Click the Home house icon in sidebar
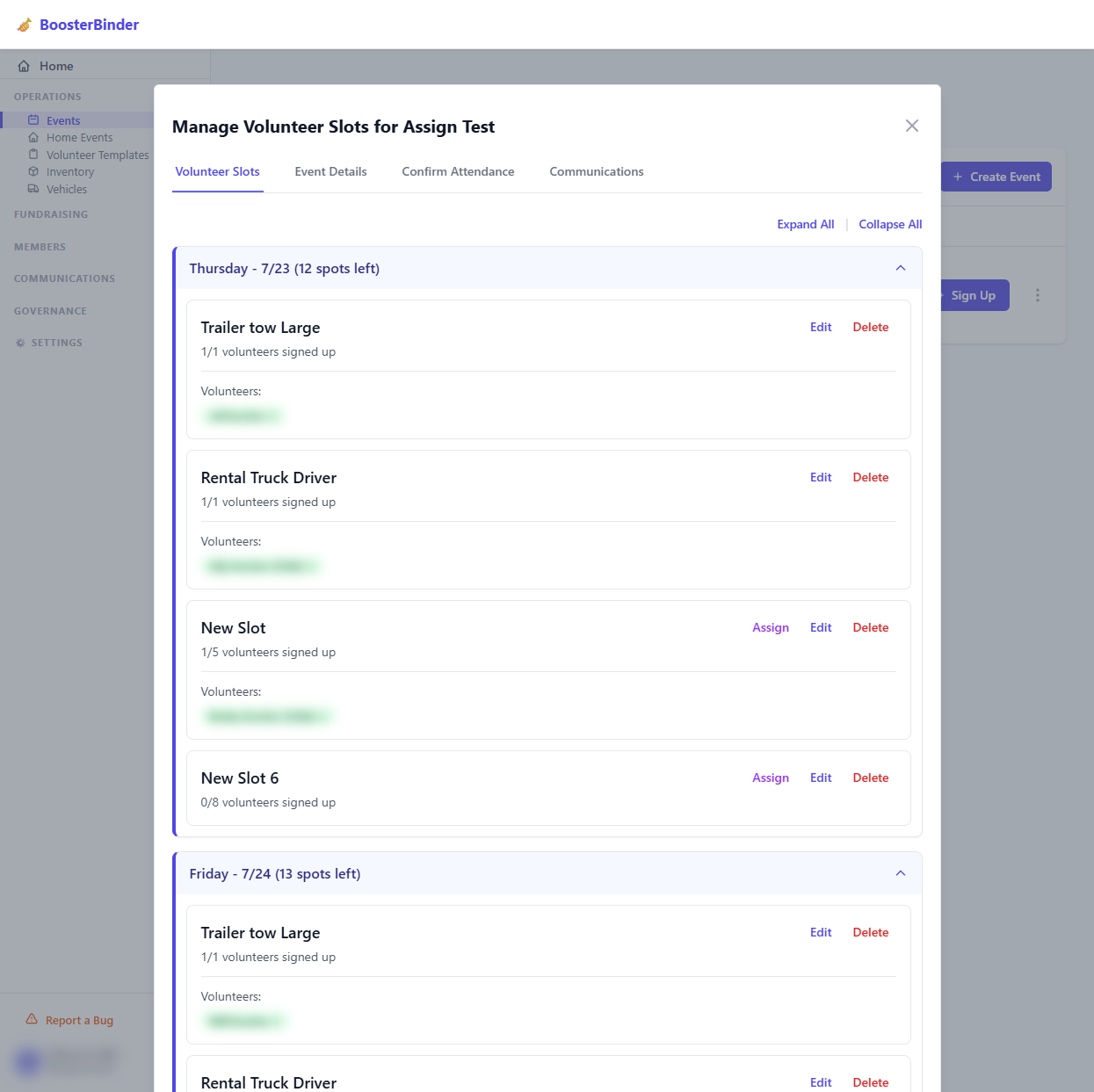Screen dimensions: 1094x1092 coord(24,66)
